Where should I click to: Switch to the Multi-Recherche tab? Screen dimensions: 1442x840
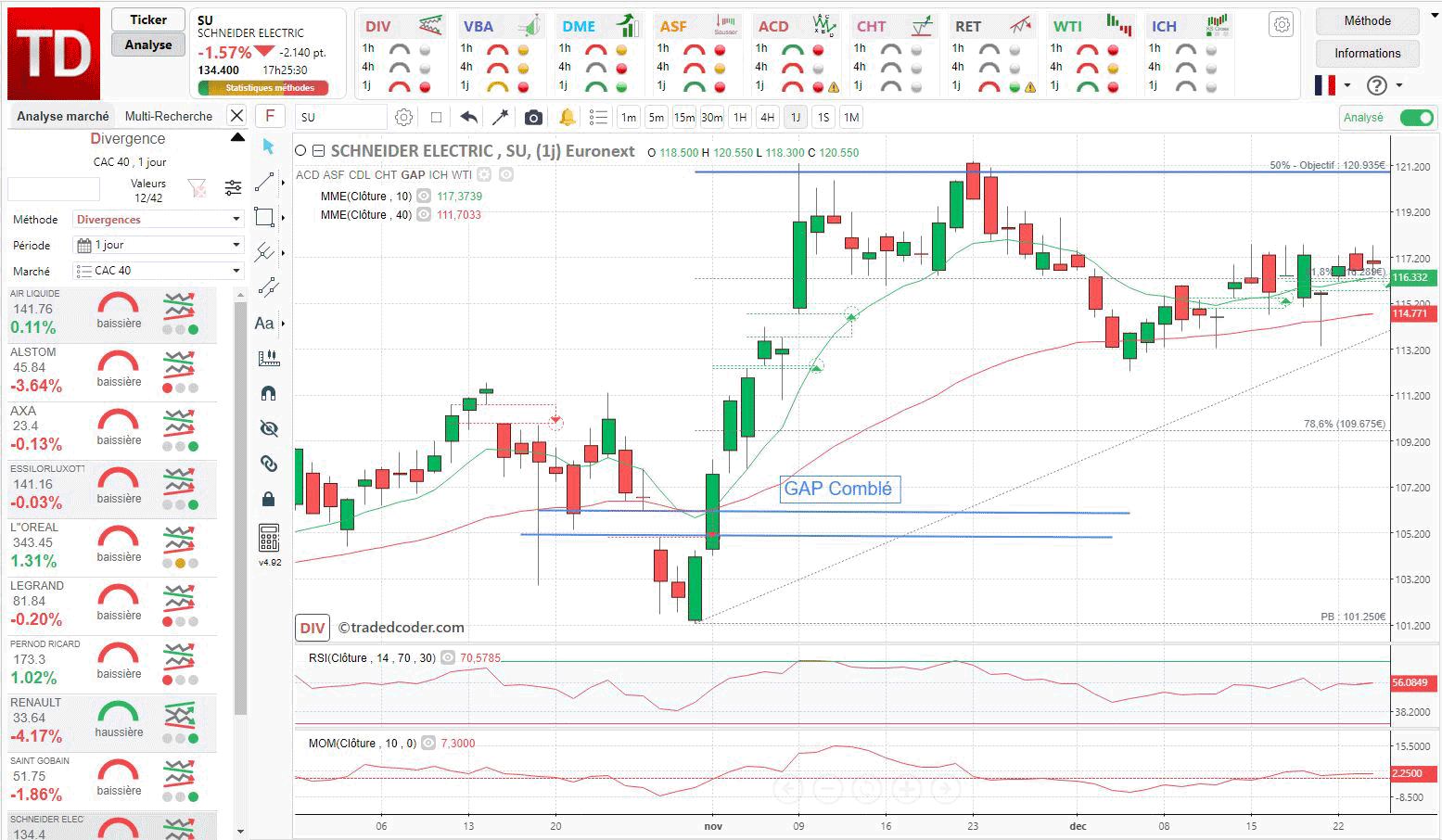pos(169,116)
